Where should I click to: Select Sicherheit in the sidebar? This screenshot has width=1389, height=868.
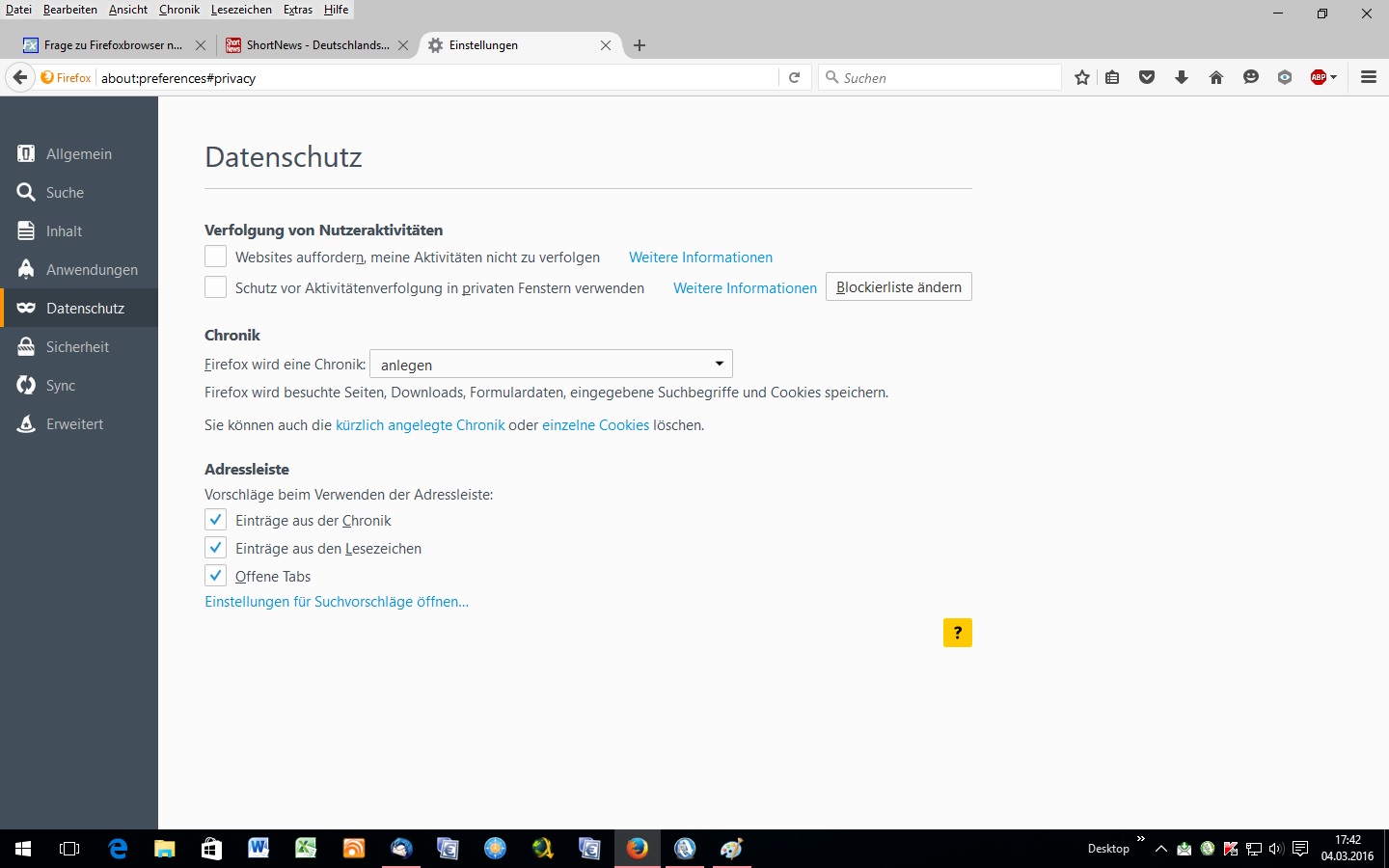[x=79, y=347]
